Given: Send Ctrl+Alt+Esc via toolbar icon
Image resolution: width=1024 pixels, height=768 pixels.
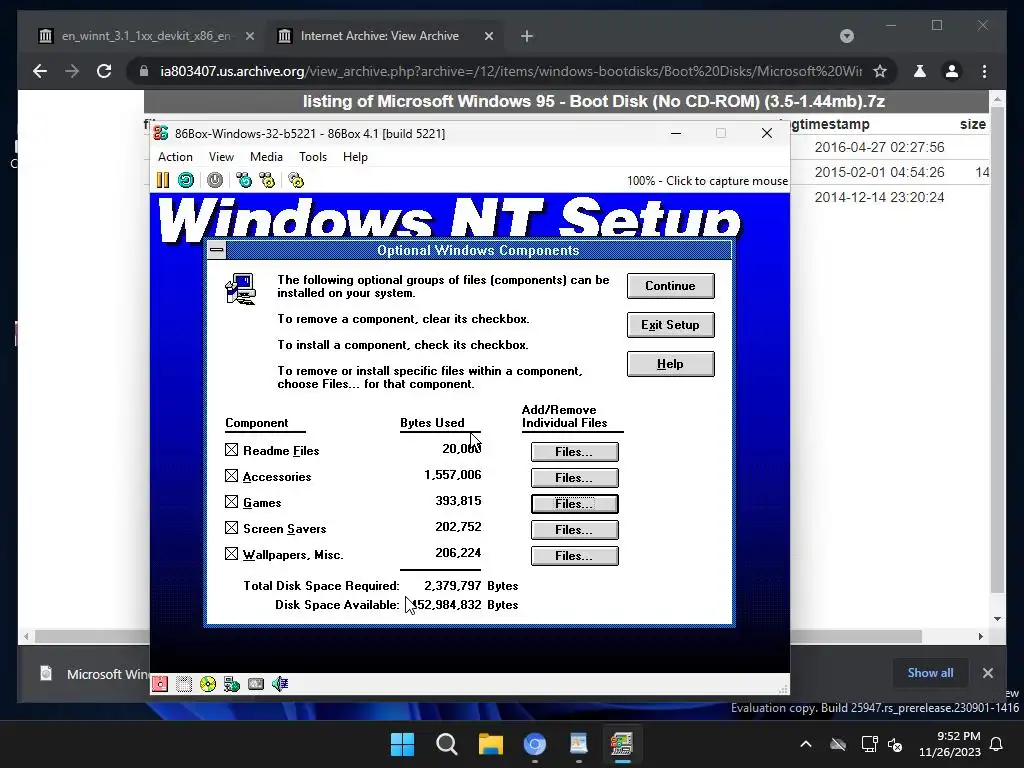Looking at the screenshot, I should [267, 180].
